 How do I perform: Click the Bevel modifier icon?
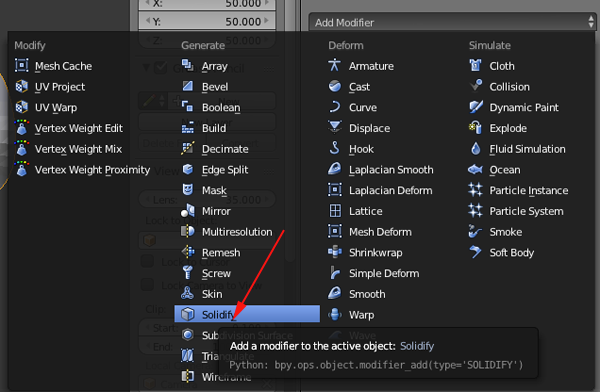point(188,86)
